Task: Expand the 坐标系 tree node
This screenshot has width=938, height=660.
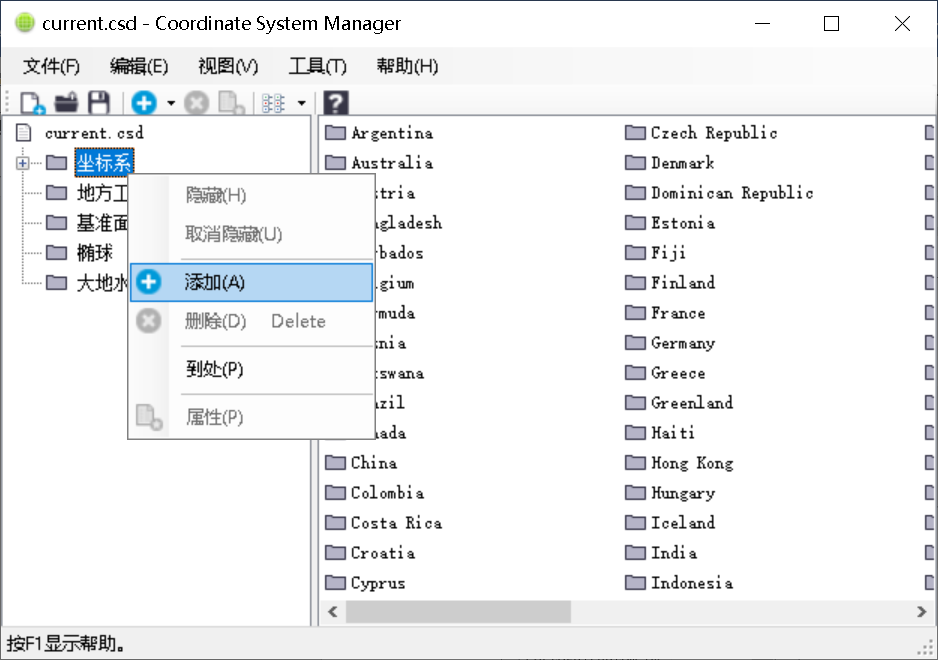Action: tap(23, 163)
